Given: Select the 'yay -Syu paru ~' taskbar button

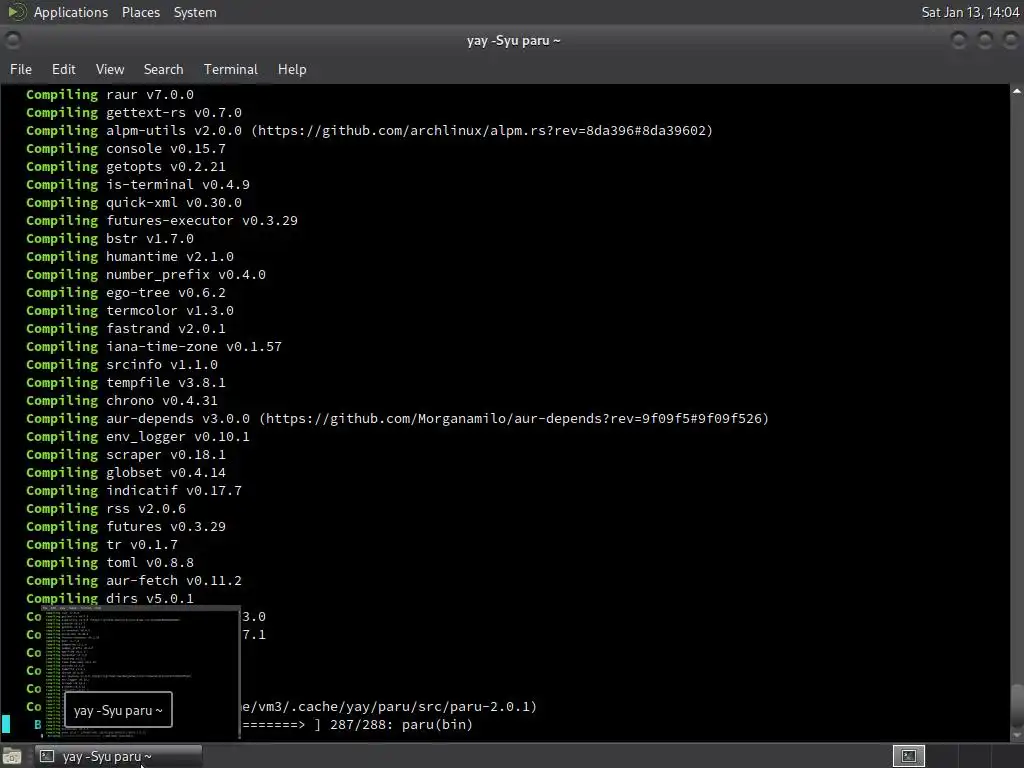Looking at the screenshot, I should (x=118, y=756).
